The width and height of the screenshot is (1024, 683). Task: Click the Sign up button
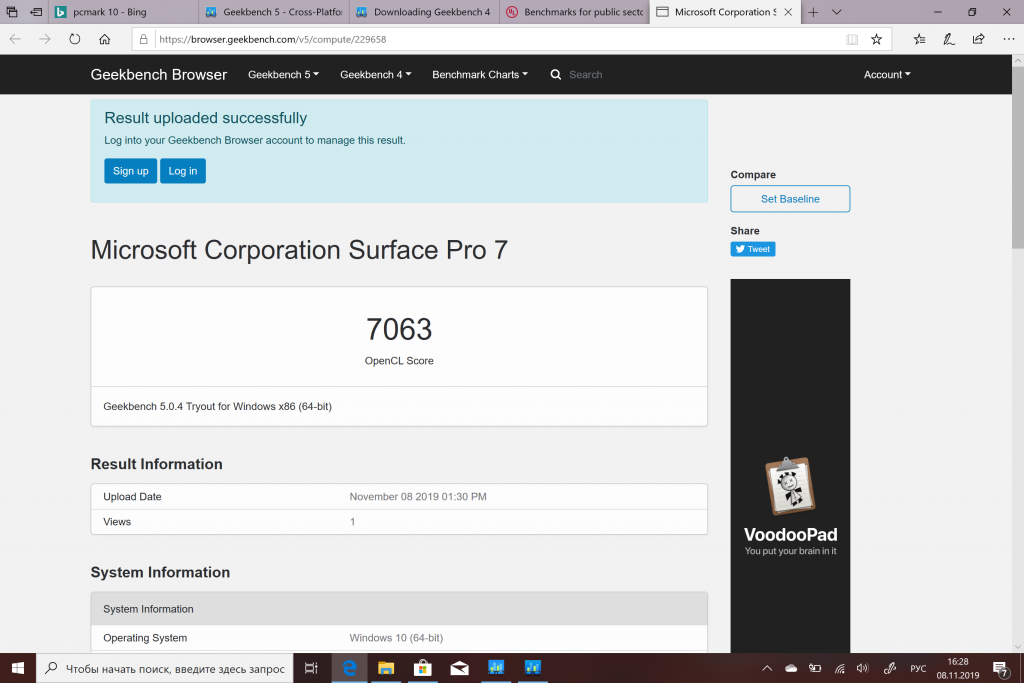pos(130,171)
